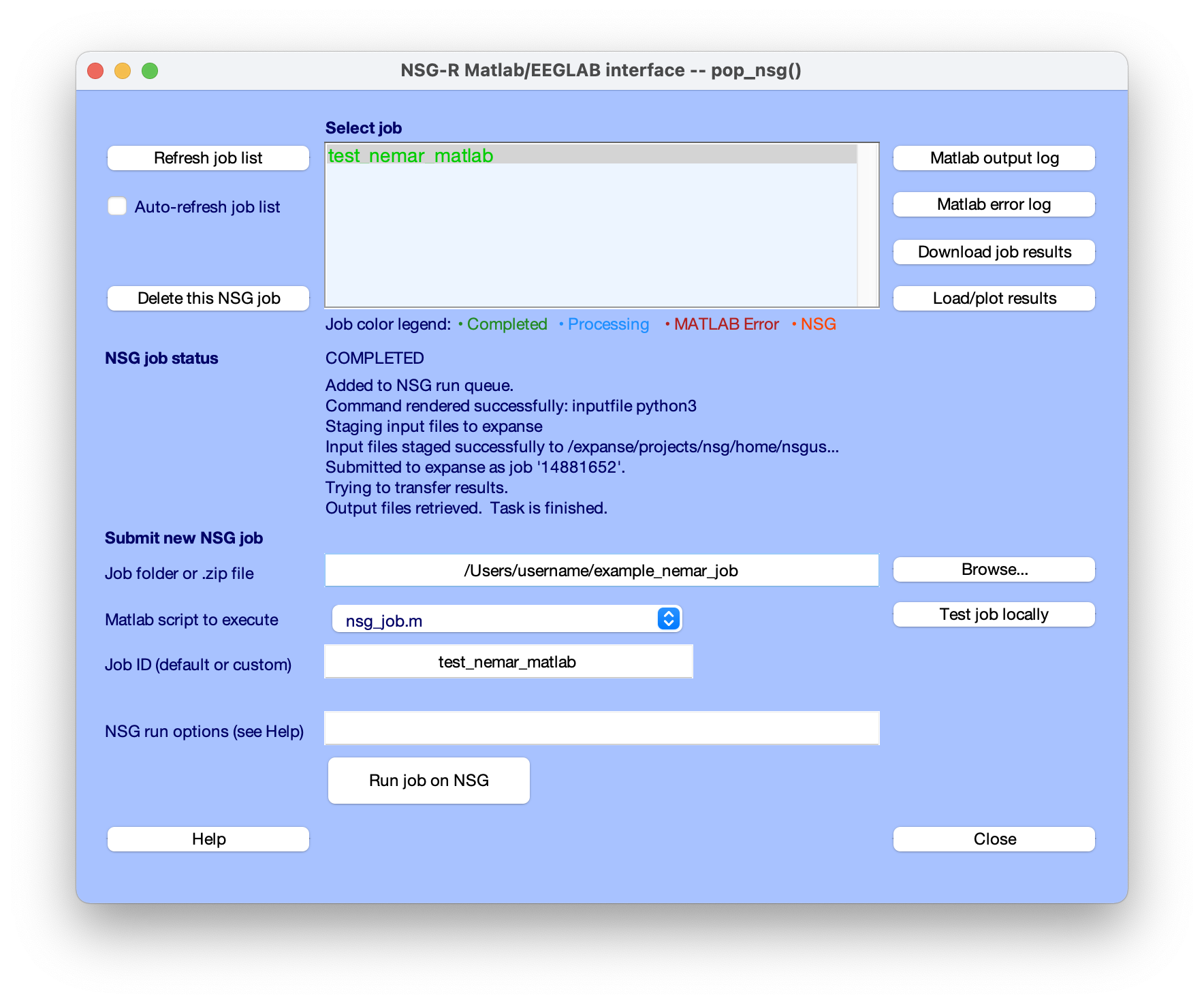
Task: Click 'Processing' legend label
Action: 608,324
